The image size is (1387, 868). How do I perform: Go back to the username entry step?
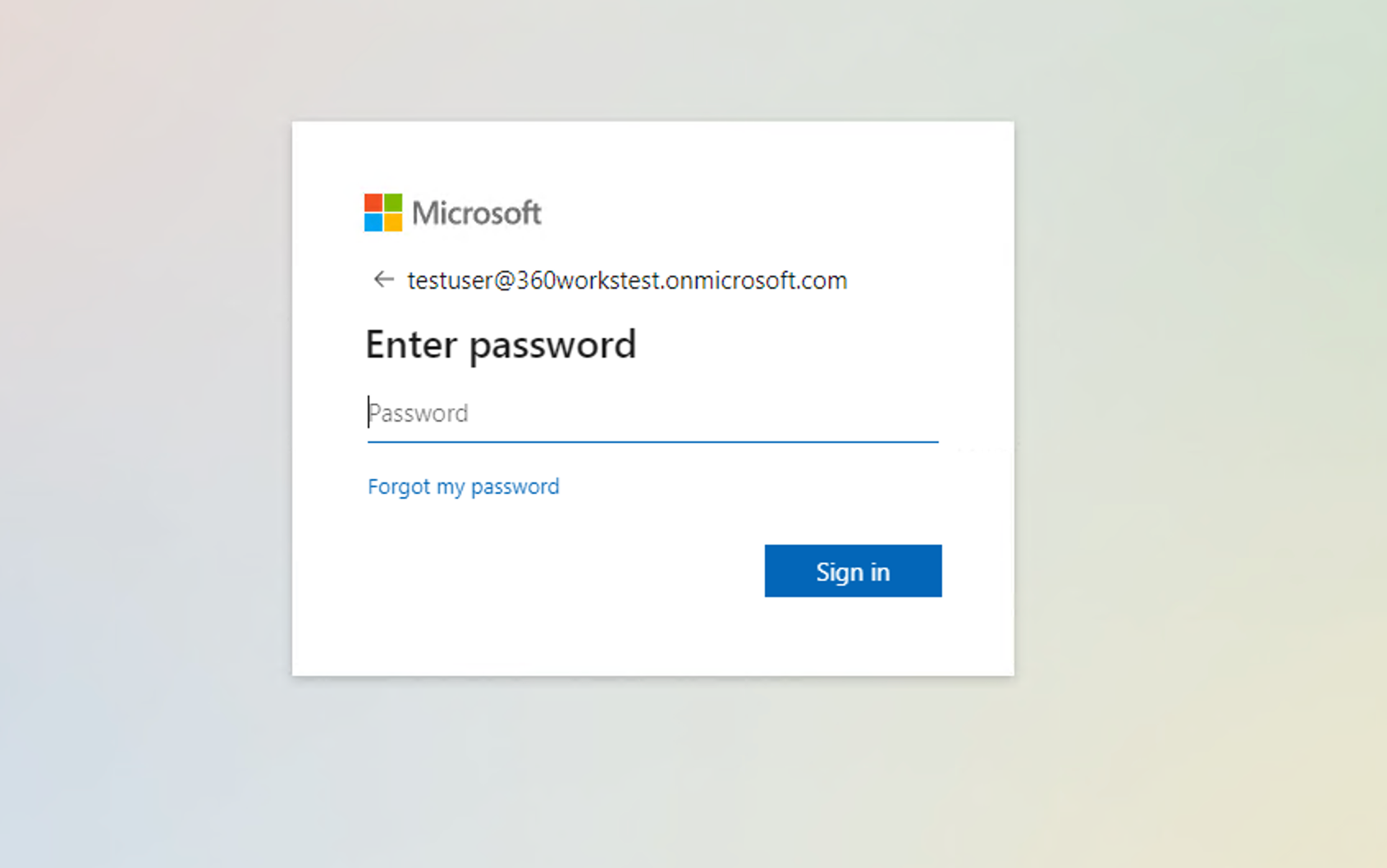click(x=383, y=280)
